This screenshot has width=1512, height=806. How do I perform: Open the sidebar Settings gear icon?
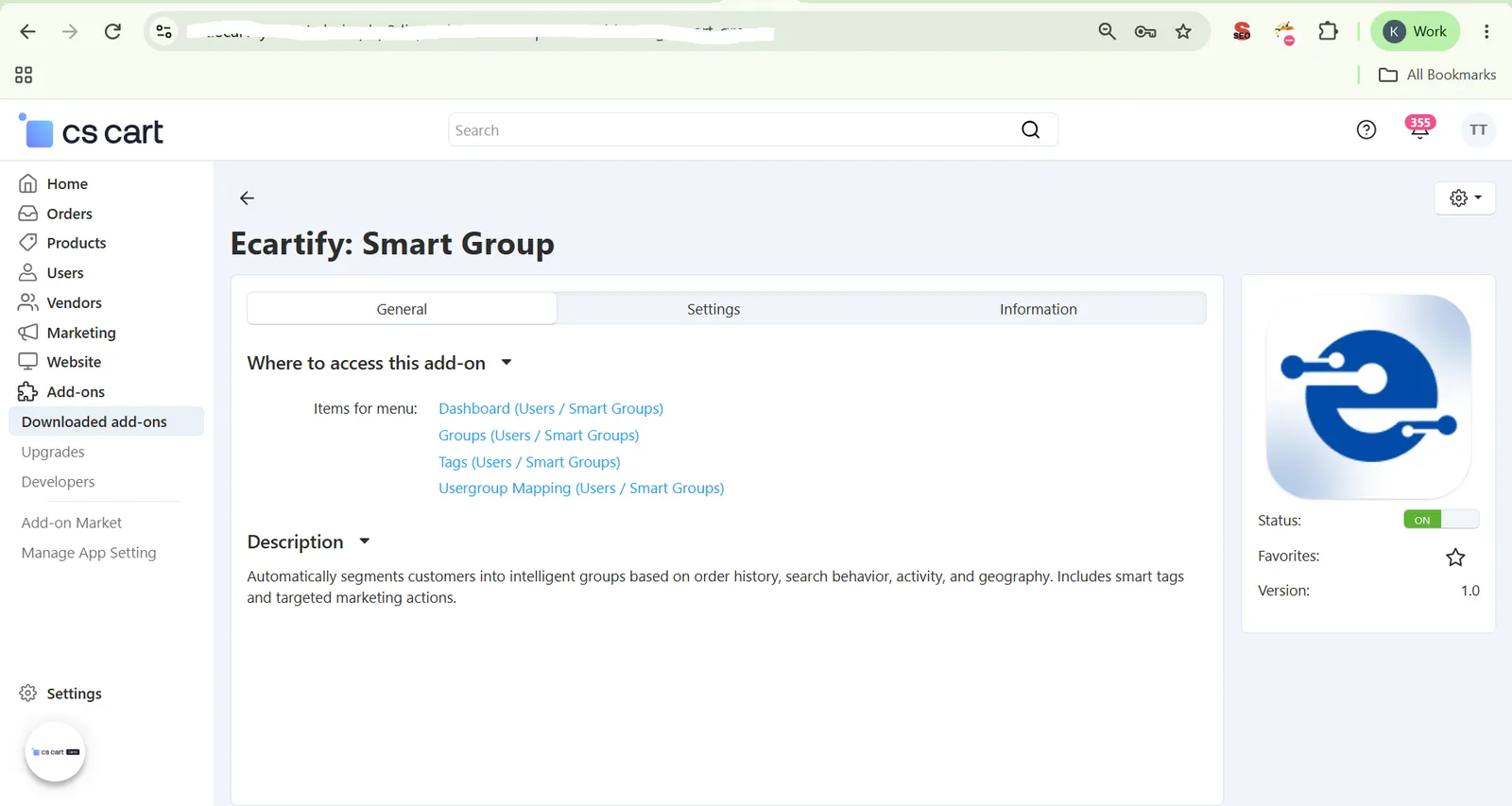[28, 694]
